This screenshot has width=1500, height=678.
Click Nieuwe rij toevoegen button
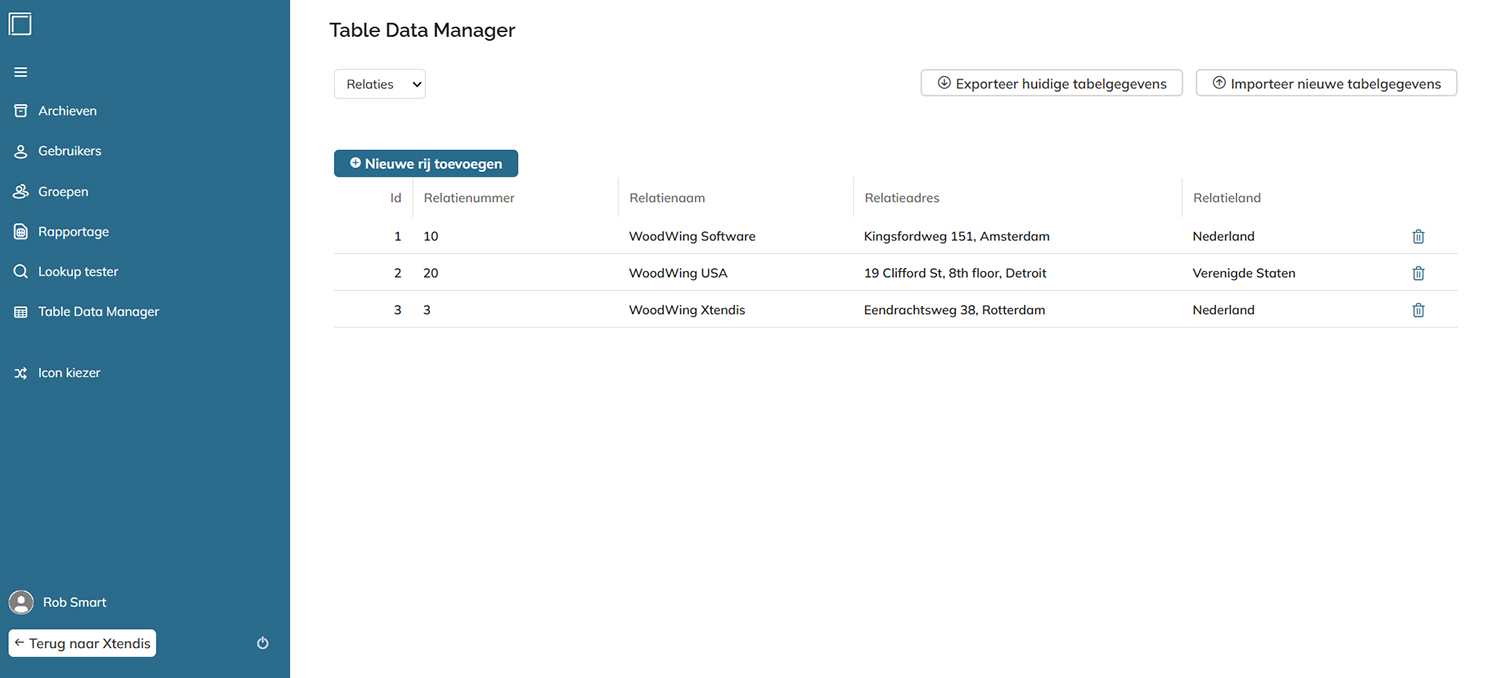click(426, 163)
